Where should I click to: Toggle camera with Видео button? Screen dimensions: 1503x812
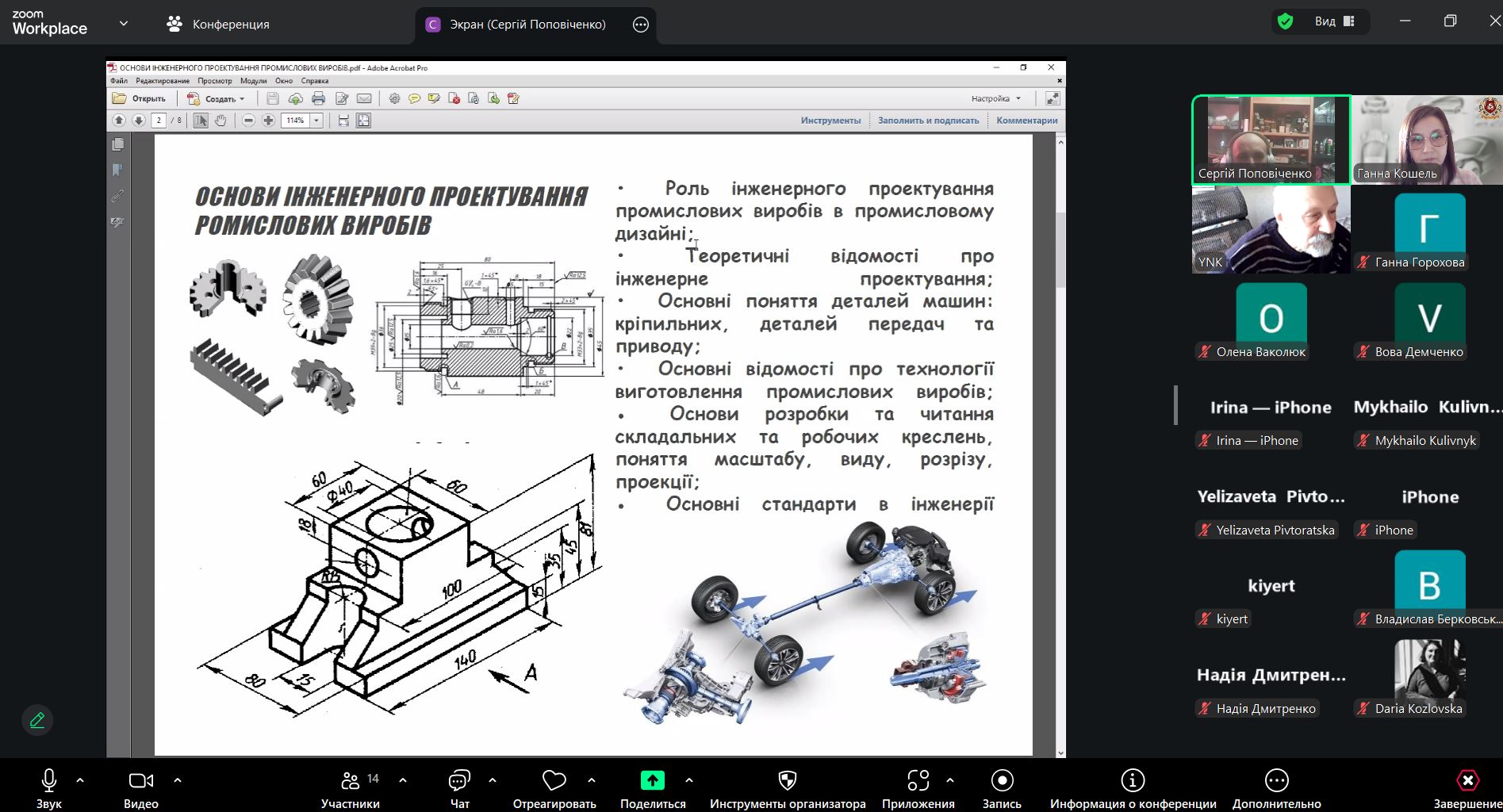pyautogui.click(x=140, y=781)
